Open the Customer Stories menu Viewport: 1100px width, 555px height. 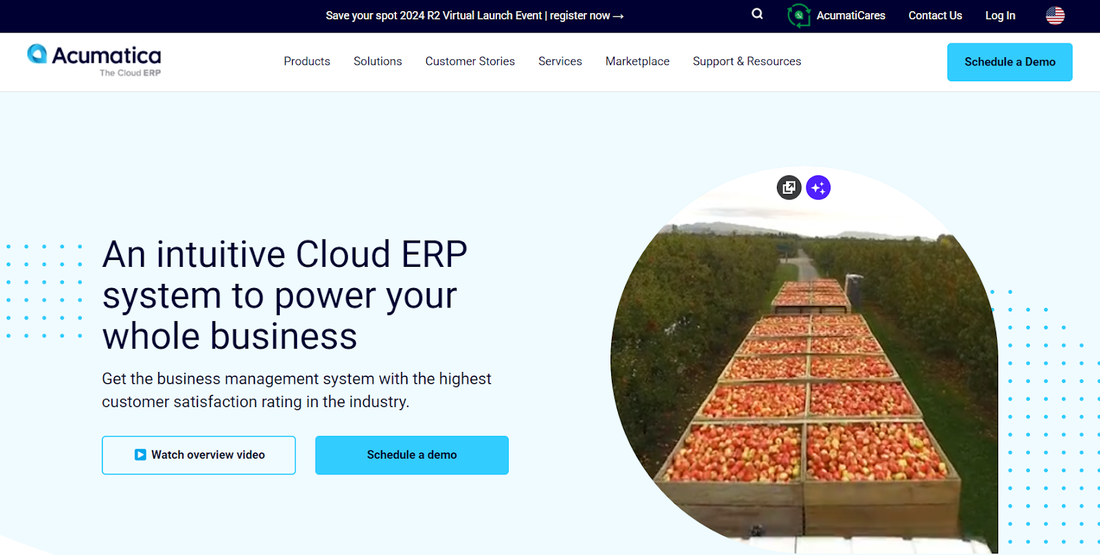[470, 61]
